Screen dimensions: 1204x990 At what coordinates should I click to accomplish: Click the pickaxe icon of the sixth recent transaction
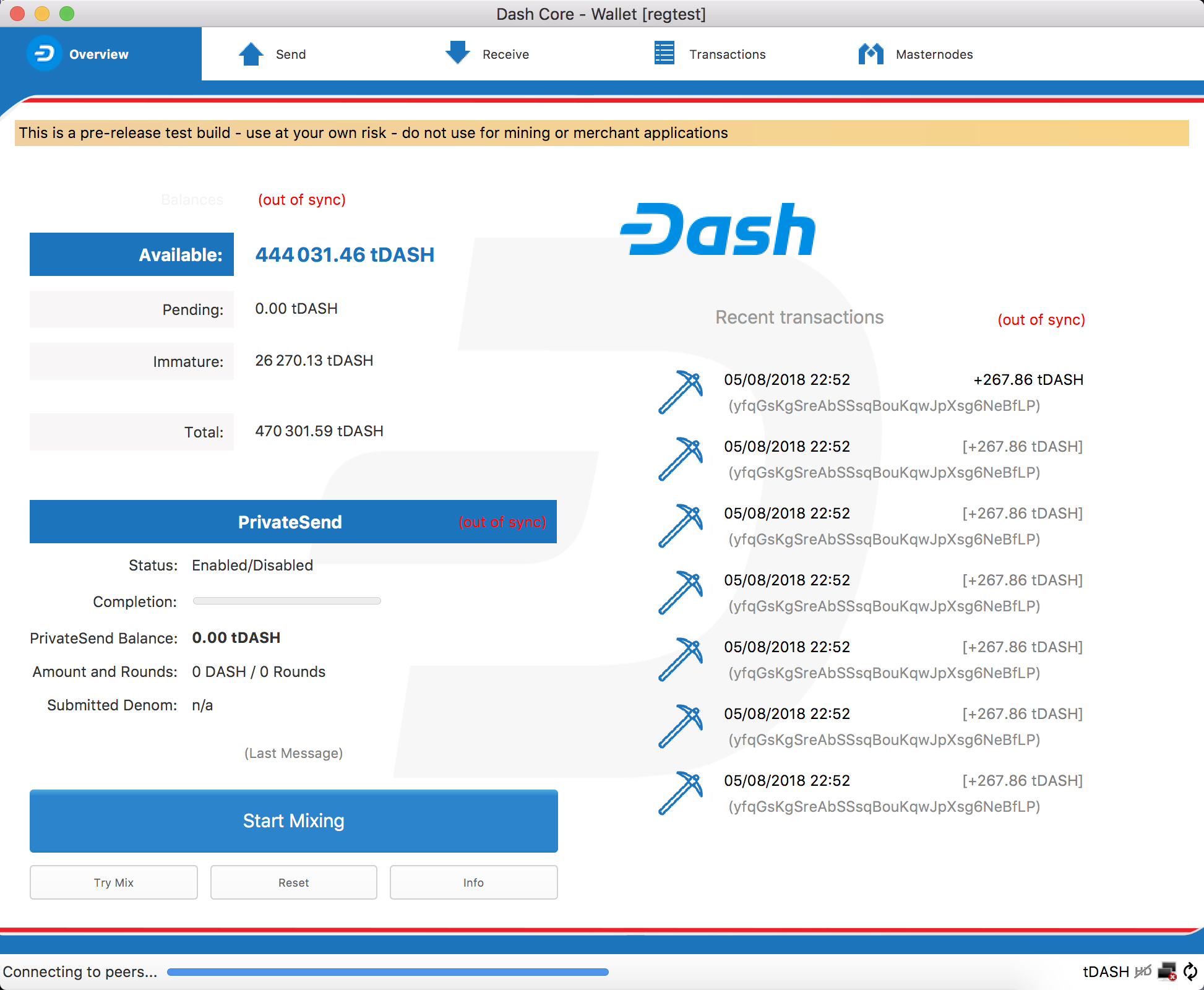click(x=681, y=726)
